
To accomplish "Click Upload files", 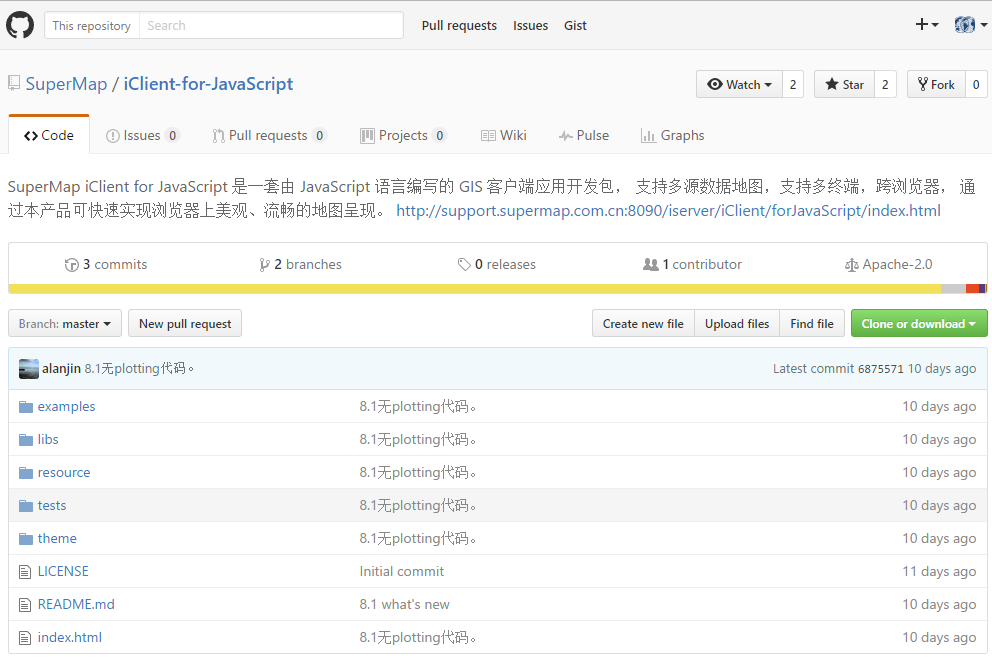I will tap(737, 323).
